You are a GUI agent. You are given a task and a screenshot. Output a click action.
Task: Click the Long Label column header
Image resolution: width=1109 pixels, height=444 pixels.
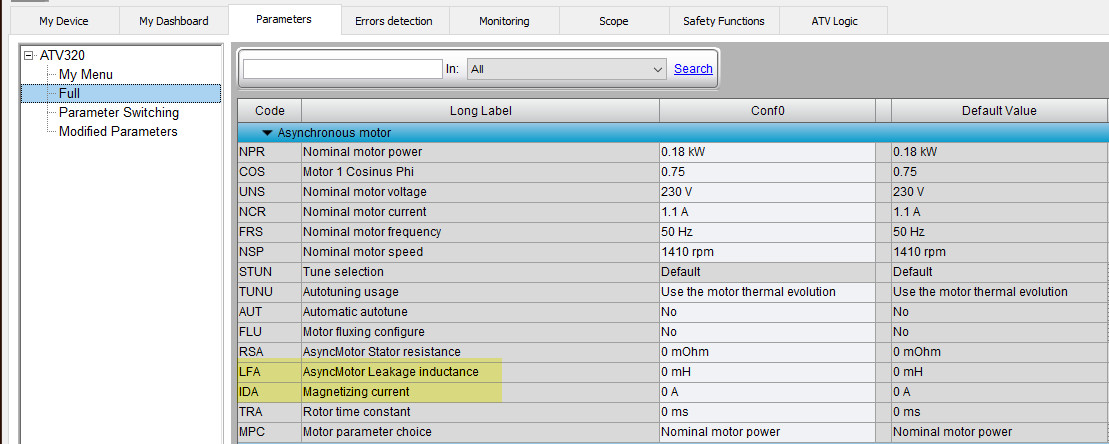pyautogui.click(x=480, y=111)
